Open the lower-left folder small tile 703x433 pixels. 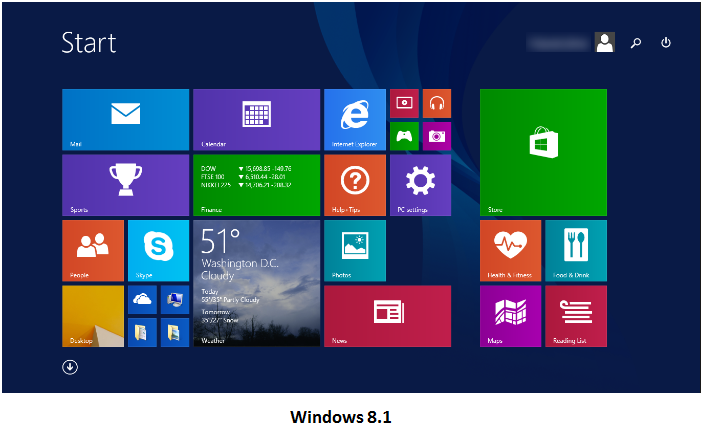coord(142,333)
